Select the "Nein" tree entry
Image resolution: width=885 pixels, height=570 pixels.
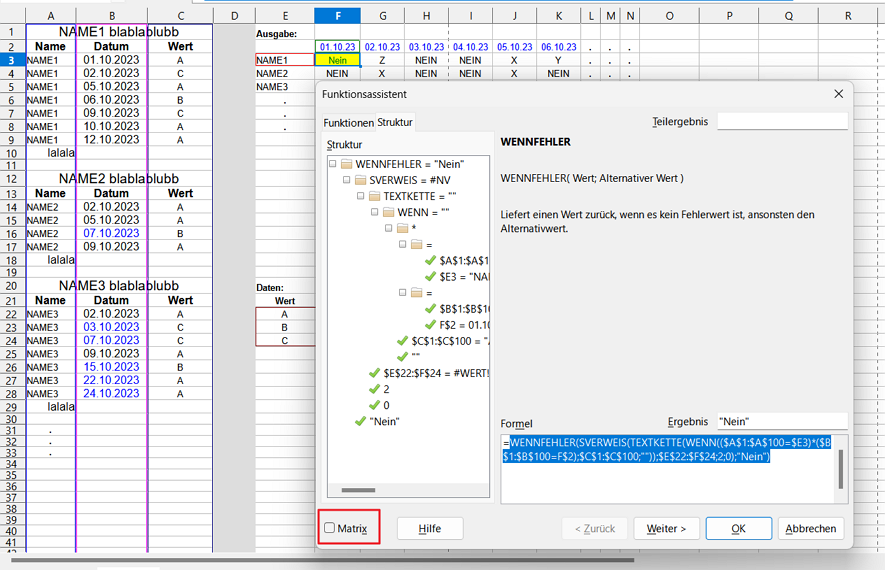pyautogui.click(x=384, y=422)
